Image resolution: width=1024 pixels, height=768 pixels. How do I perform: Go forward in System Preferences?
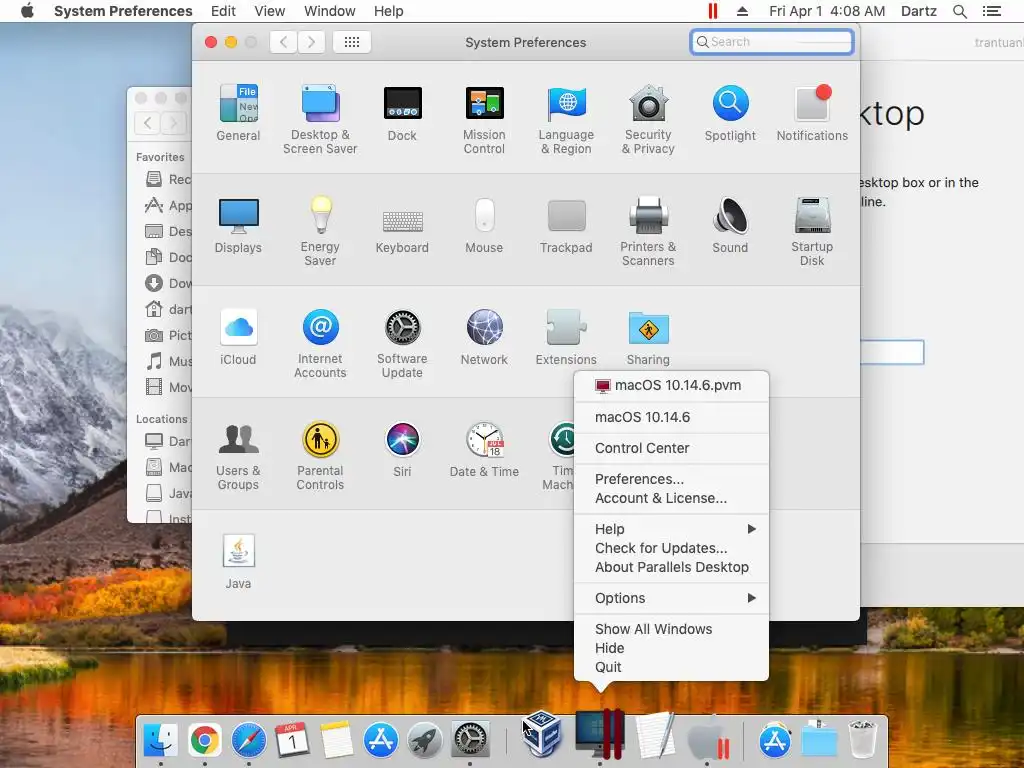(312, 42)
